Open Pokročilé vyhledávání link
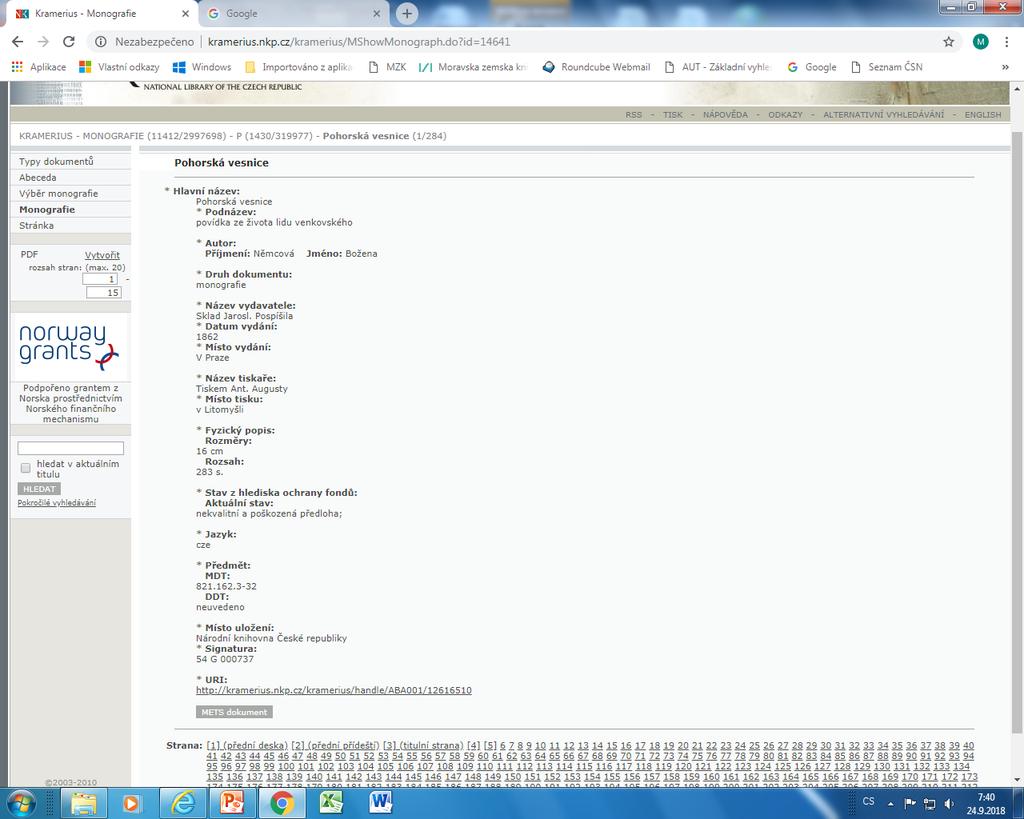Viewport: 1024px width, 819px height. click(x=57, y=503)
